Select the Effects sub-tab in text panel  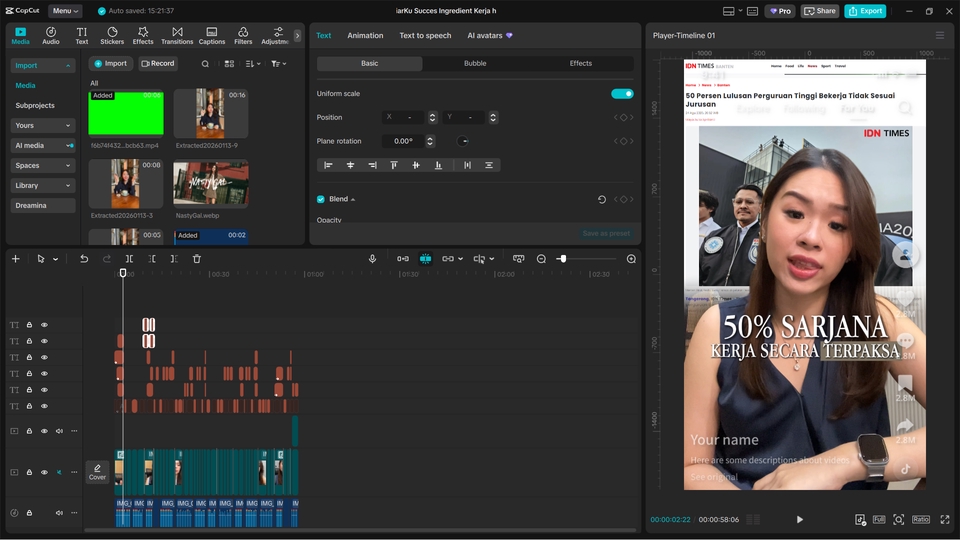tap(580, 63)
